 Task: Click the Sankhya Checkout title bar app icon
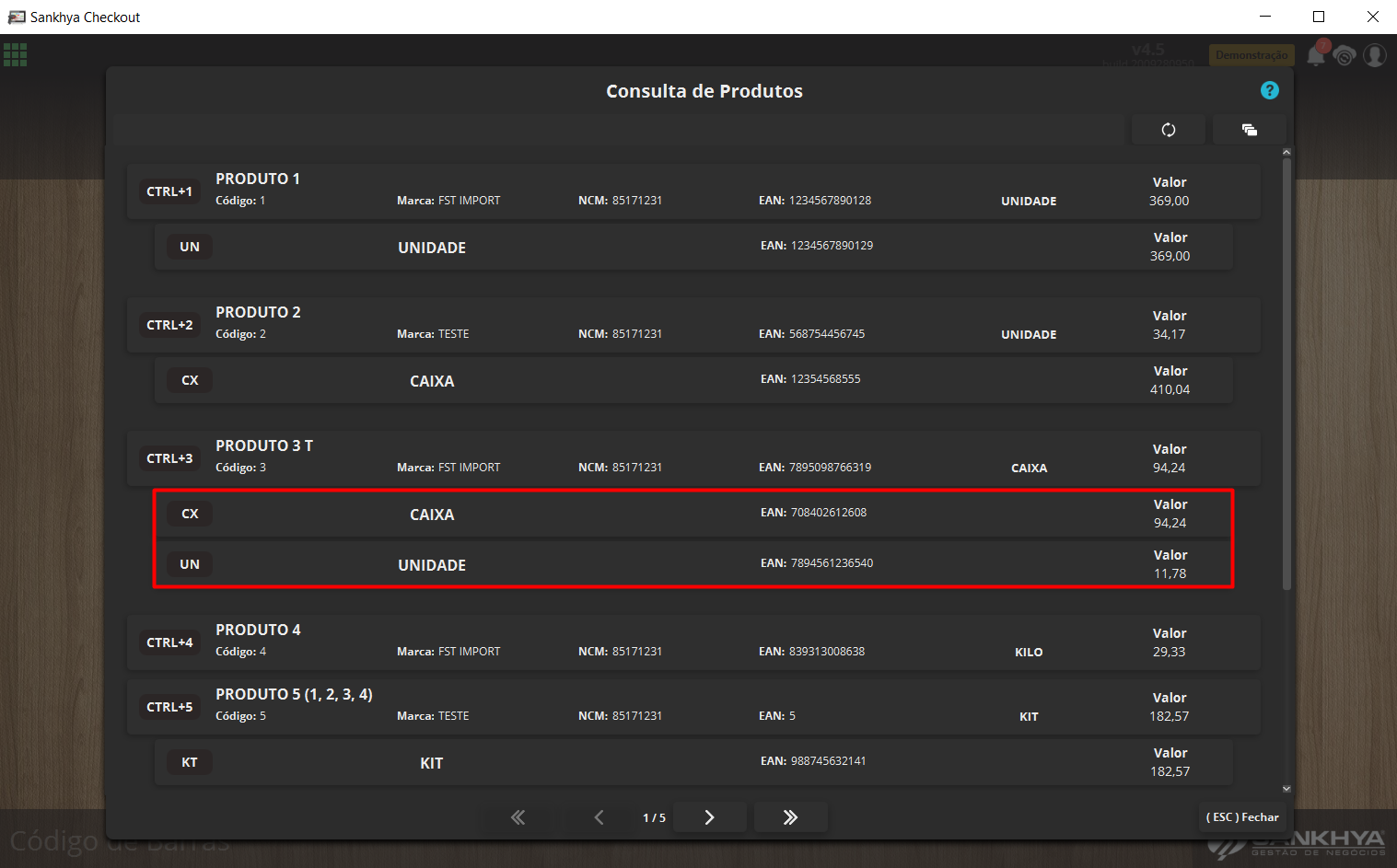click(x=16, y=17)
